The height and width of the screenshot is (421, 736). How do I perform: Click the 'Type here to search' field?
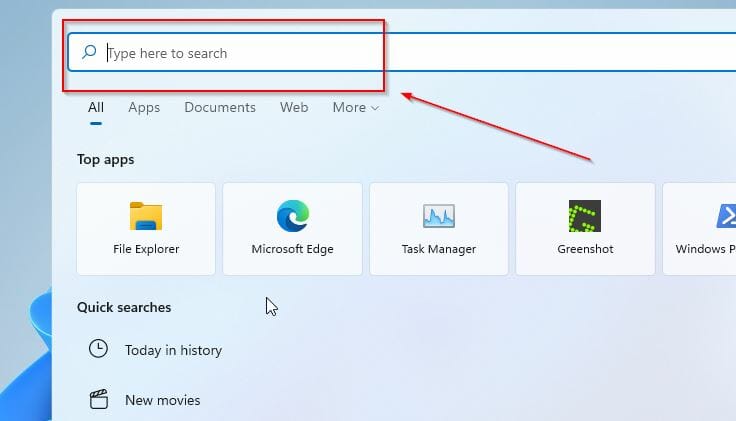click(x=402, y=52)
